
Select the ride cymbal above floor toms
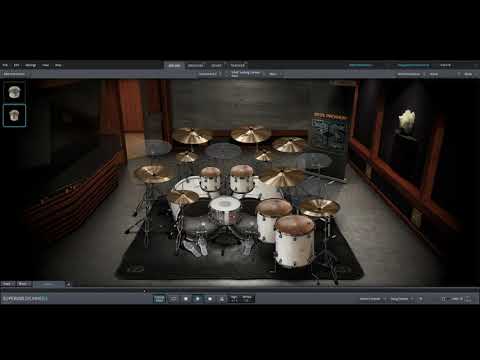[282, 177]
